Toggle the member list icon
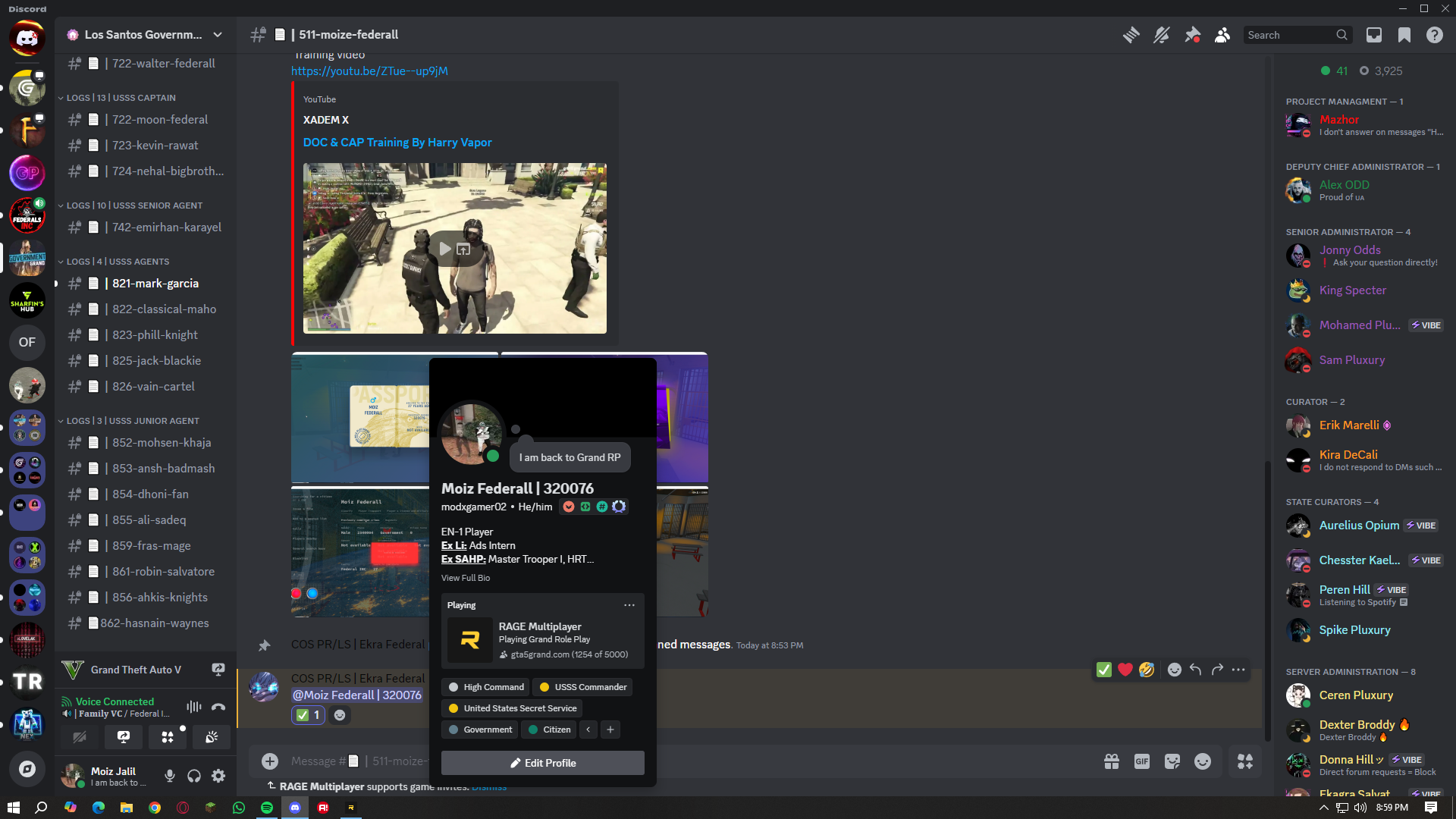The height and width of the screenshot is (819, 1456). (1222, 35)
